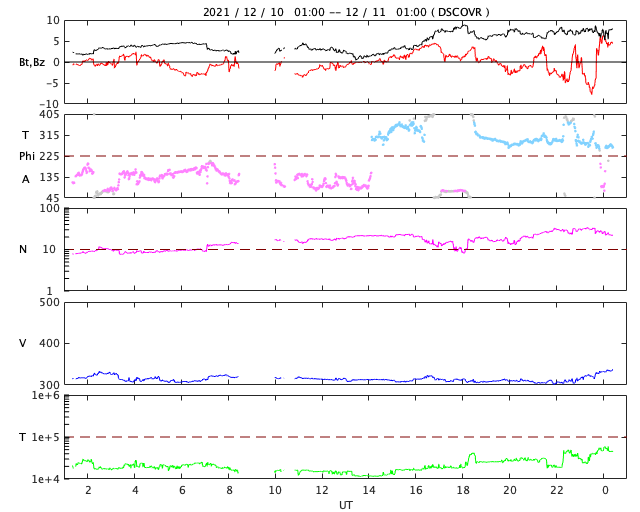640x512 pixels.
Task: Select the 18 hour tick on UT axis
Action: [x=463, y=490]
